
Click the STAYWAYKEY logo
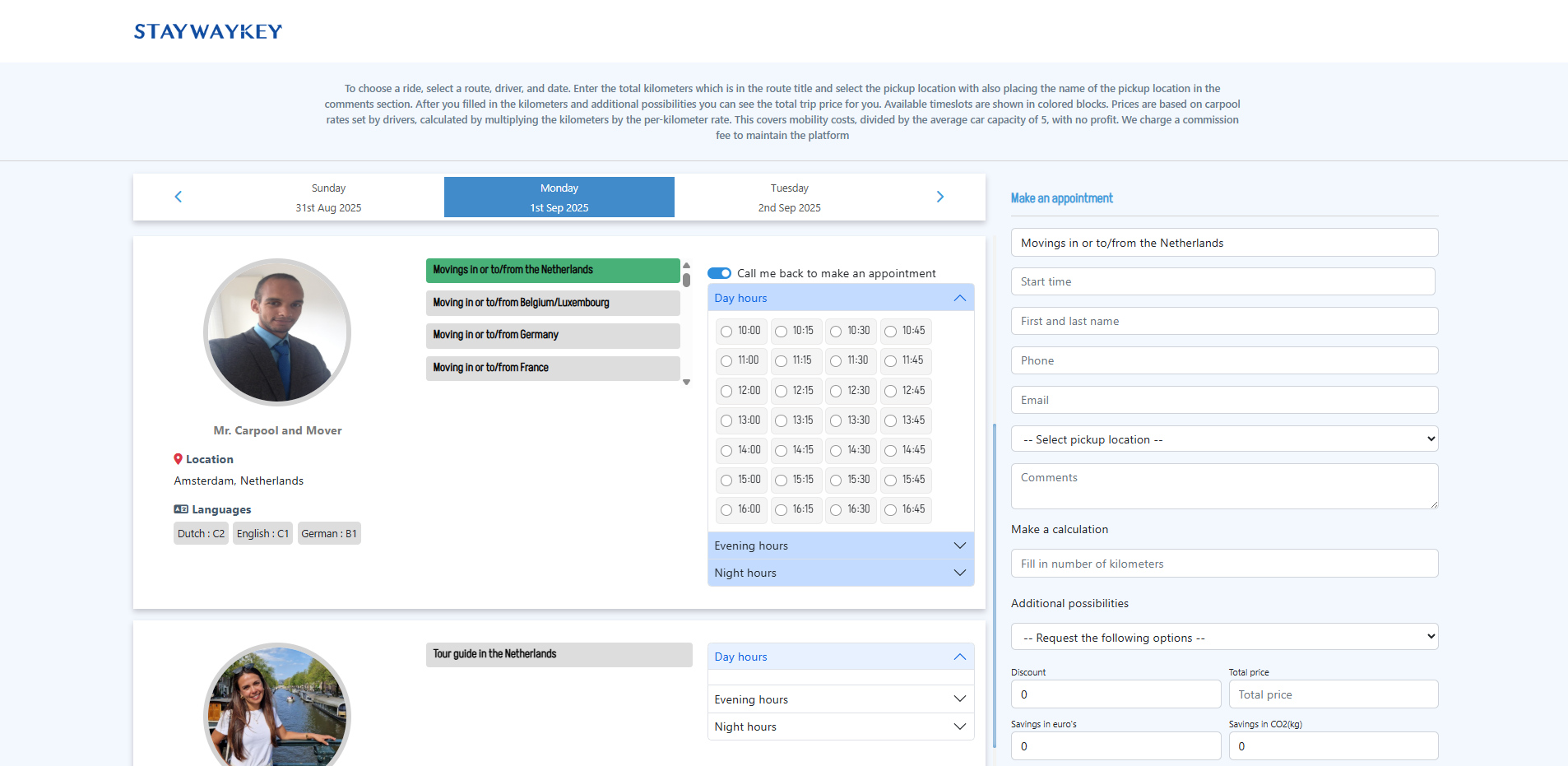[208, 31]
